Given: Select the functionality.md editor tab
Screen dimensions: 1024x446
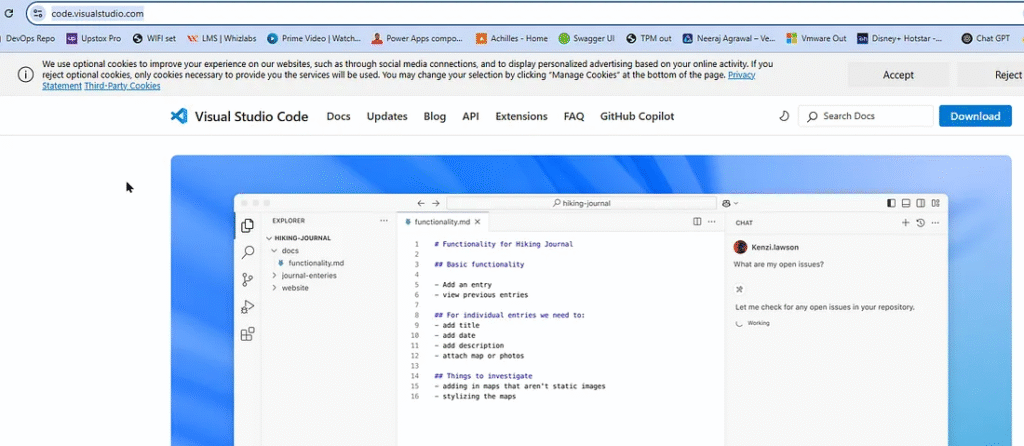Looking at the screenshot, I should (441, 222).
